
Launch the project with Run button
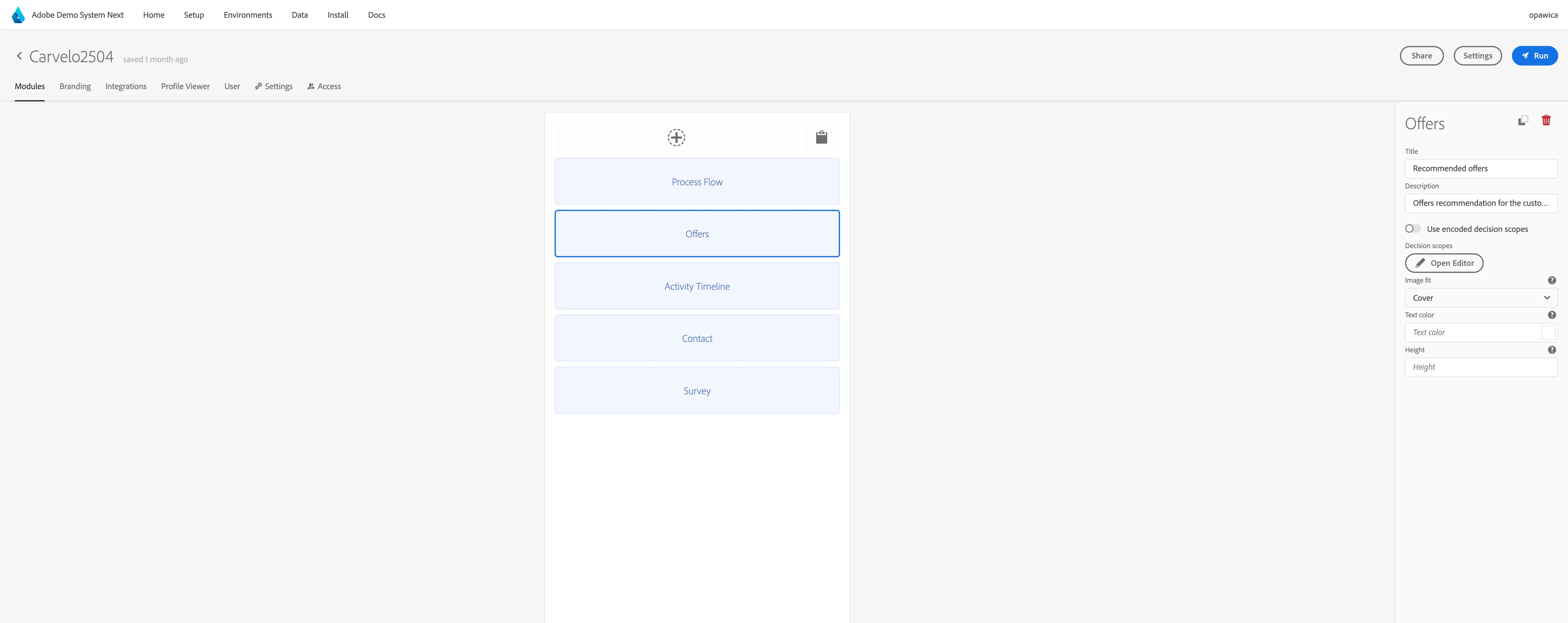(1535, 55)
